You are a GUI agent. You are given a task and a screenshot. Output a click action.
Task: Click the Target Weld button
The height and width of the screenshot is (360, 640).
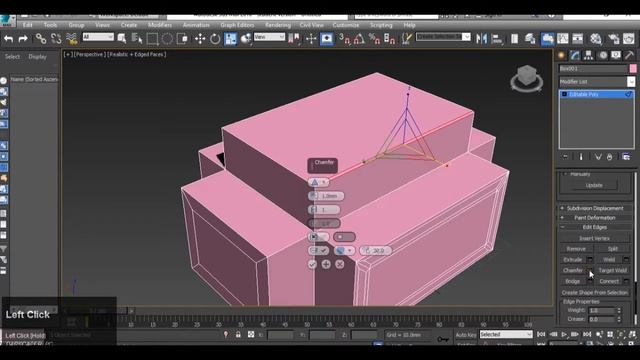(x=612, y=270)
